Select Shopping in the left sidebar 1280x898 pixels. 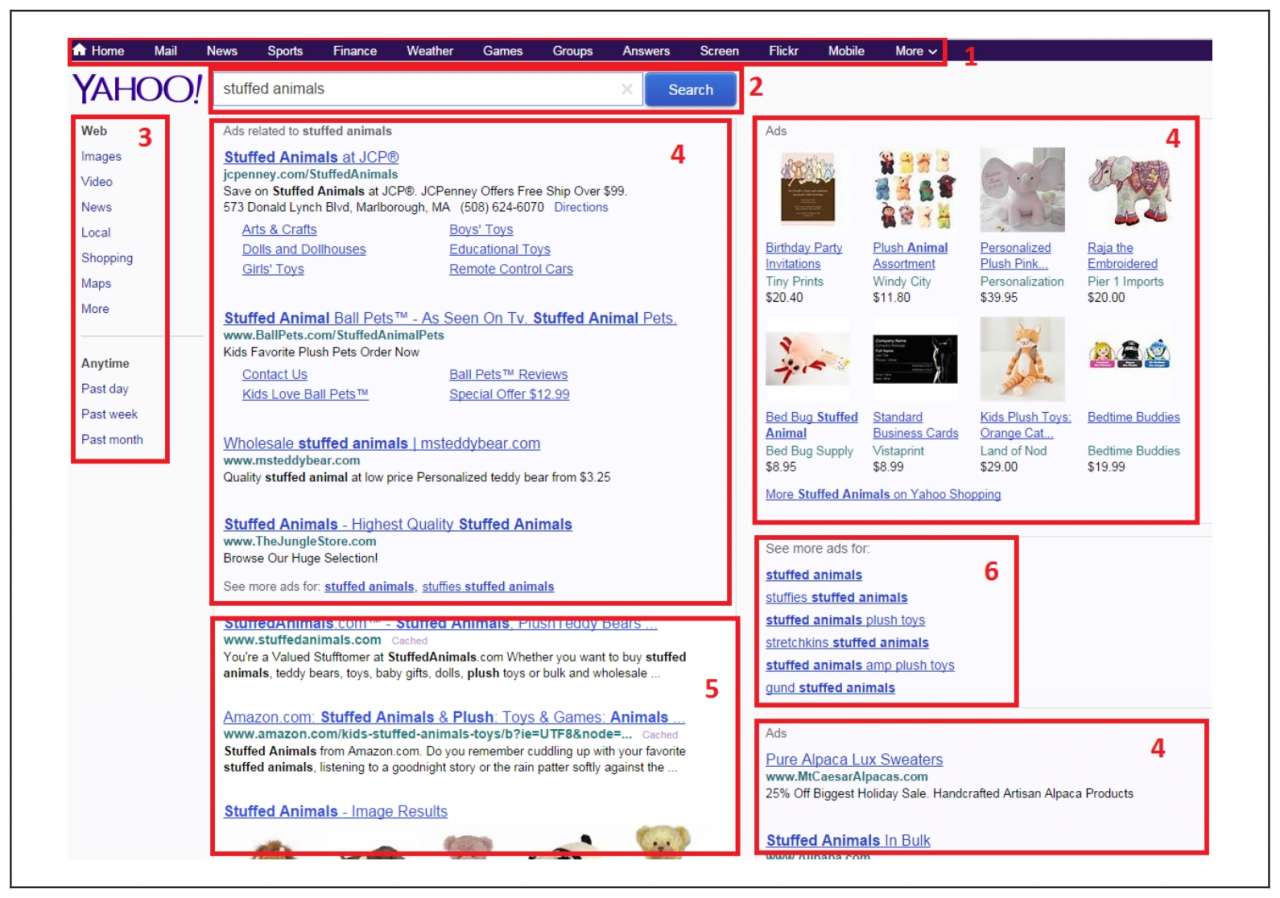click(x=107, y=258)
